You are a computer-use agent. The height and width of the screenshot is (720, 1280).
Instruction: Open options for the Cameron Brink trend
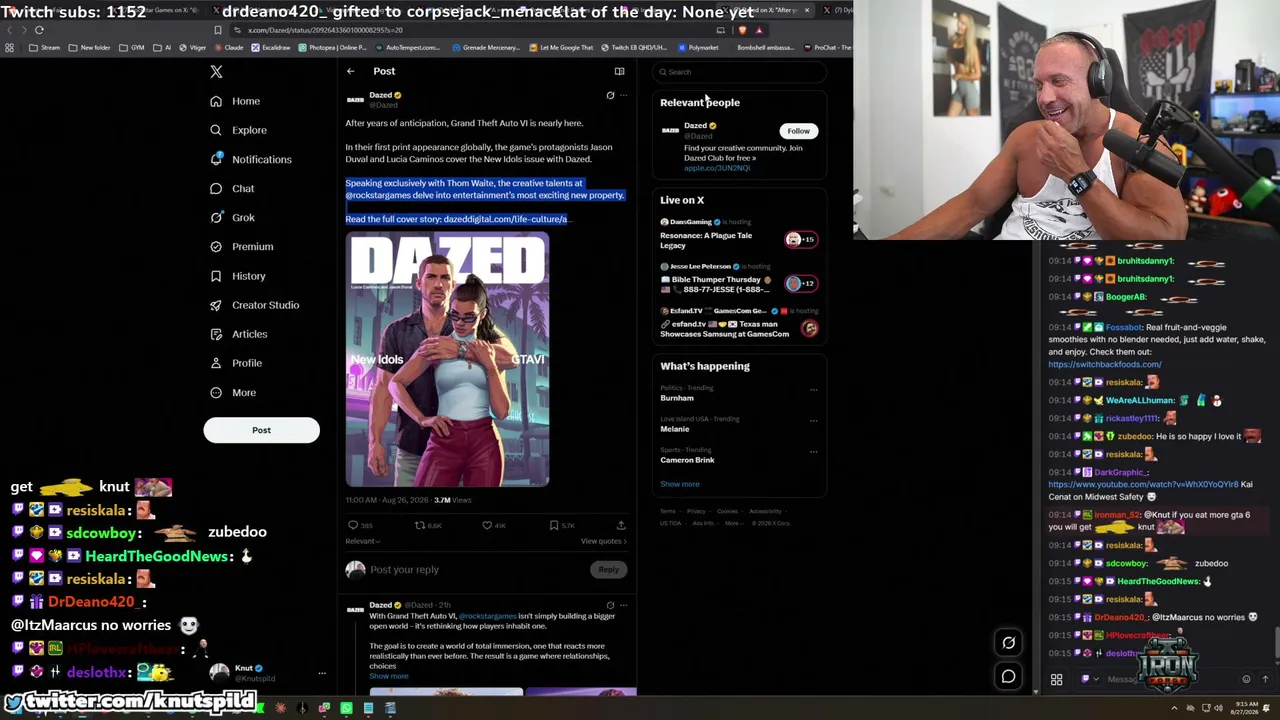point(813,452)
